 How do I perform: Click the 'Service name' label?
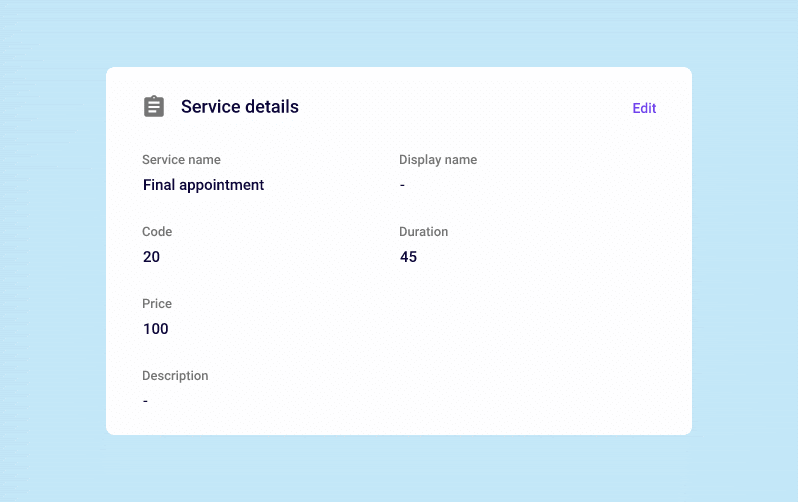coord(181,160)
